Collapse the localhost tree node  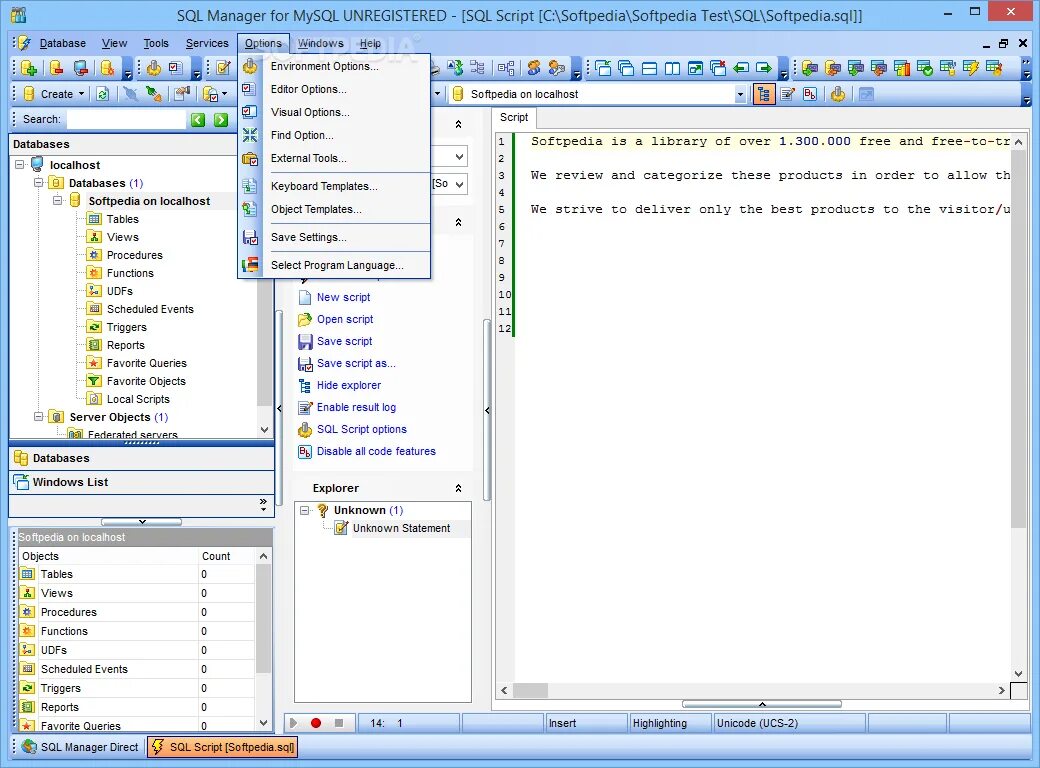tap(20, 164)
